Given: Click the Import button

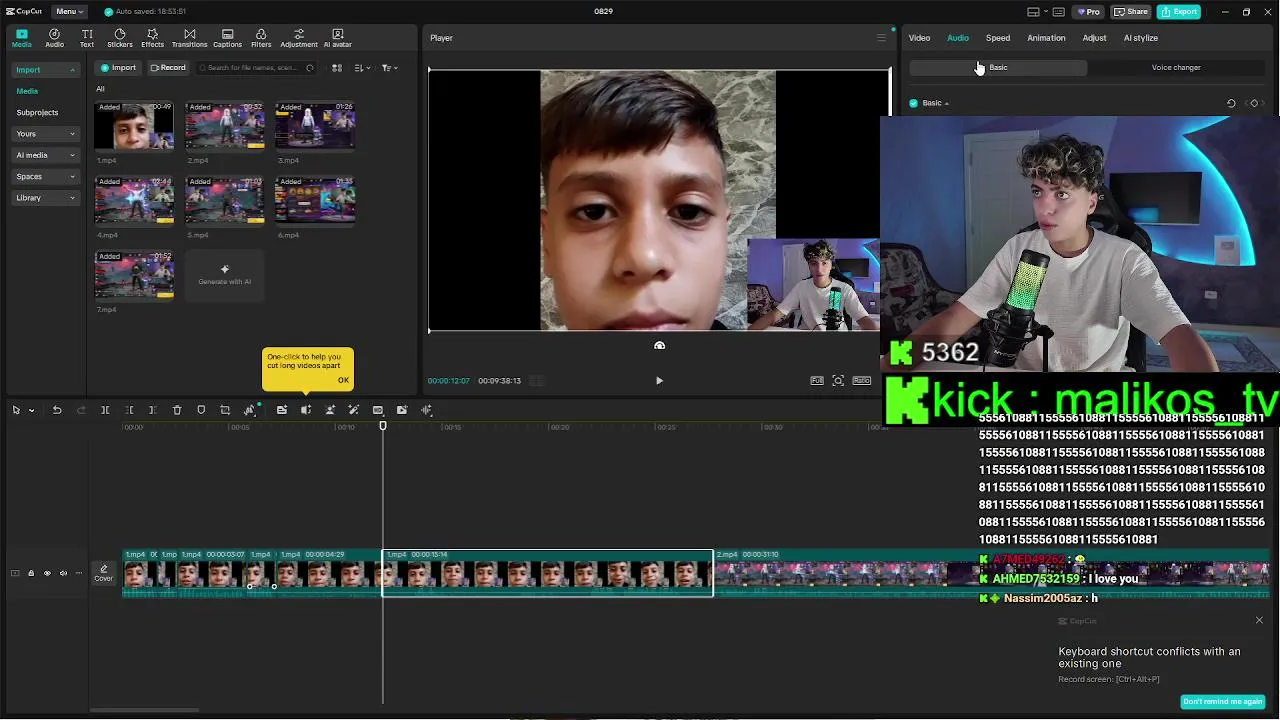Looking at the screenshot, I should click(118, 68).
